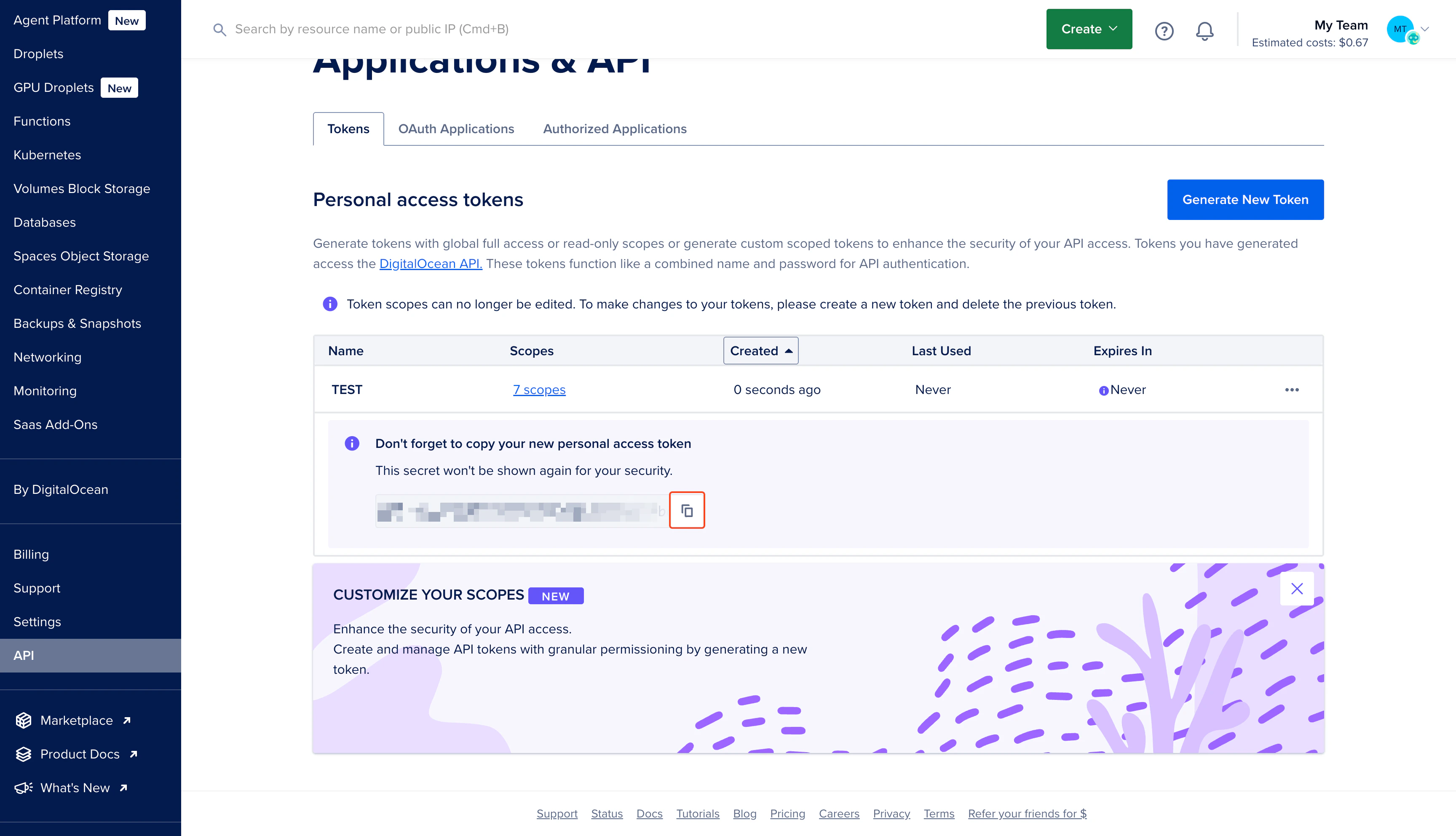1456x836 pixels.
Task: Click the info icon beside Expires In Never
Action: pos(1103,391)
